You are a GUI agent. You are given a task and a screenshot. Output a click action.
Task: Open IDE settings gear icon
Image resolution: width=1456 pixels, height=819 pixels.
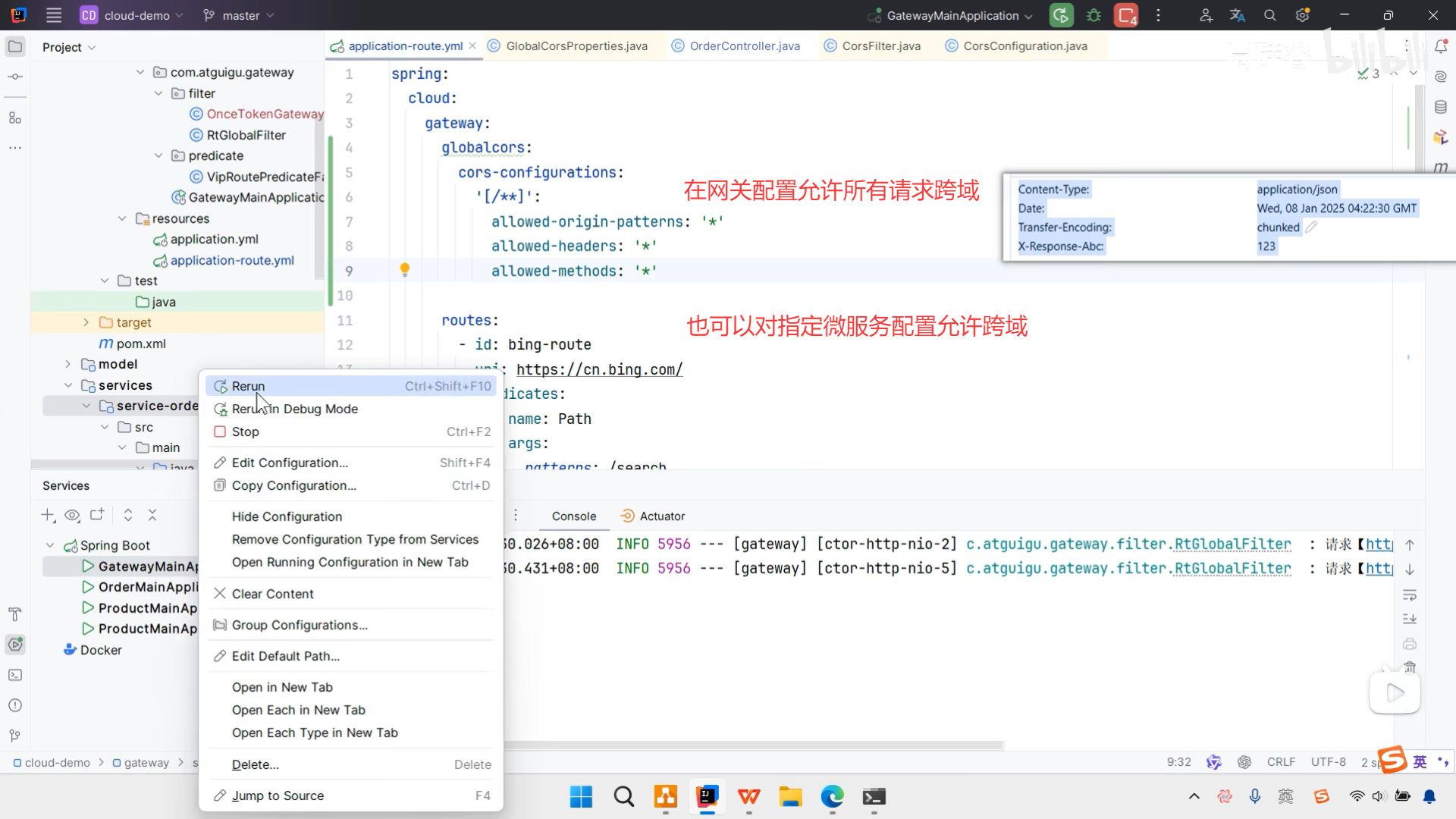1303,15
